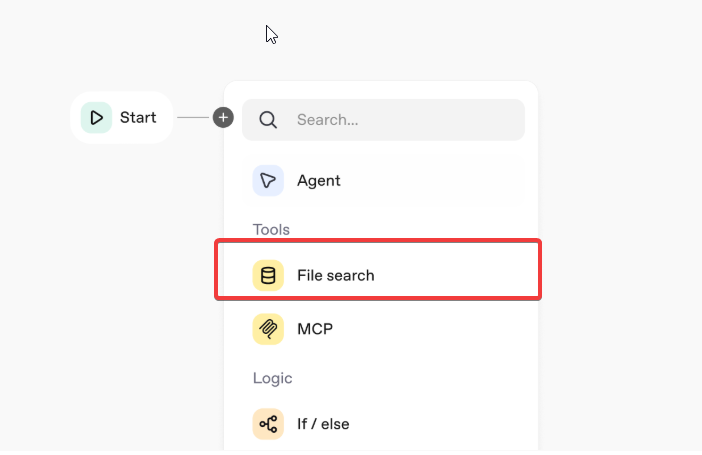The image size is (702, 455).
Task: Select the MCP tool entry
Action: pos(314,328)
